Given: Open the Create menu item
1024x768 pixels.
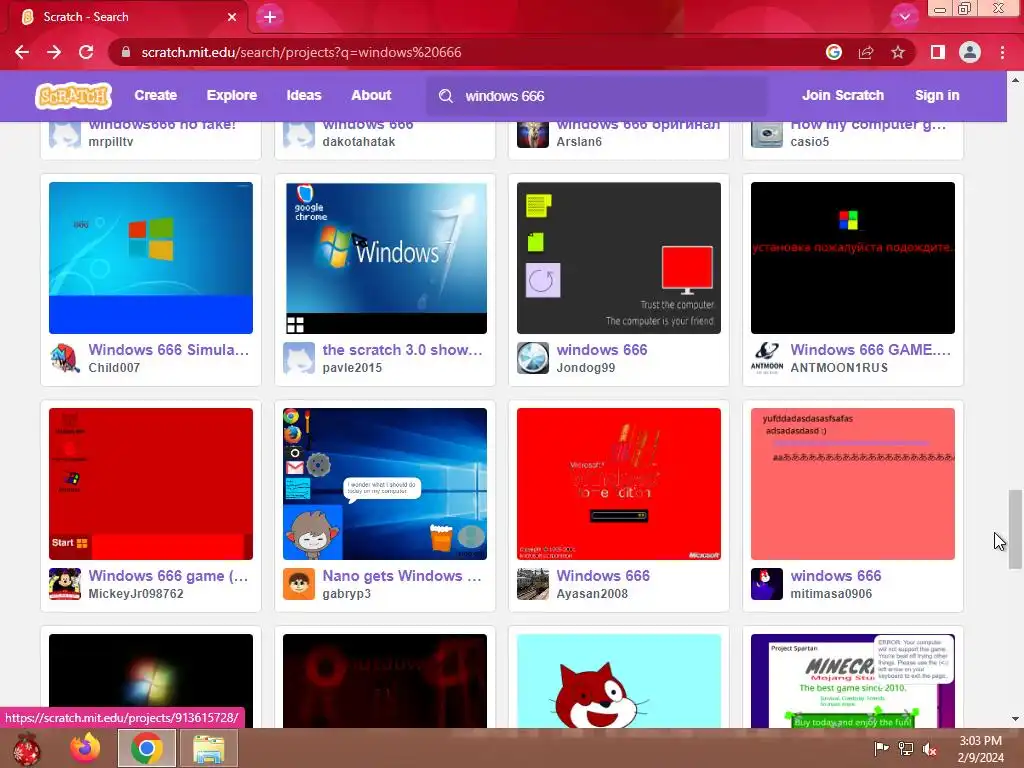Looking at the screenshot, I should pyautogui.click(x=155, y=95).
